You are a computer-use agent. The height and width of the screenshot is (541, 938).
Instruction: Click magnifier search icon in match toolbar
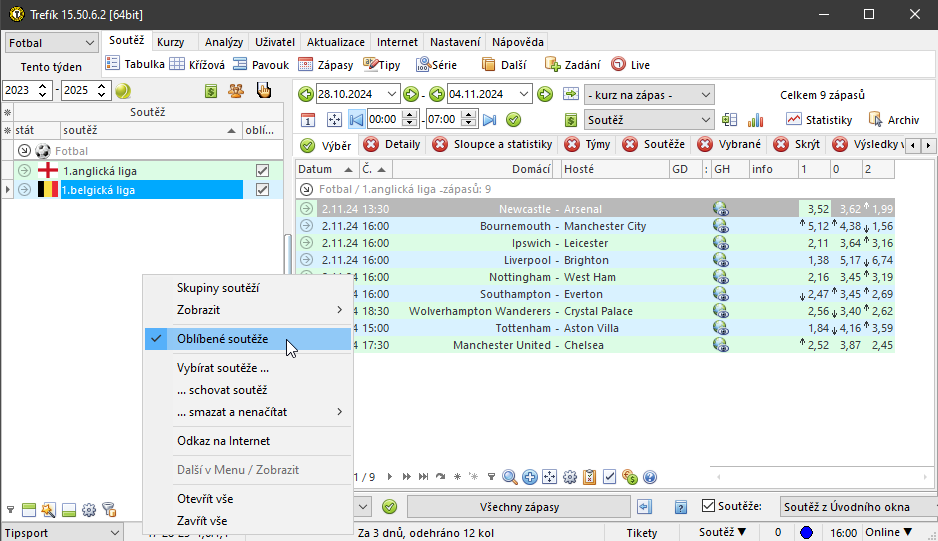[x=510, y=477]
